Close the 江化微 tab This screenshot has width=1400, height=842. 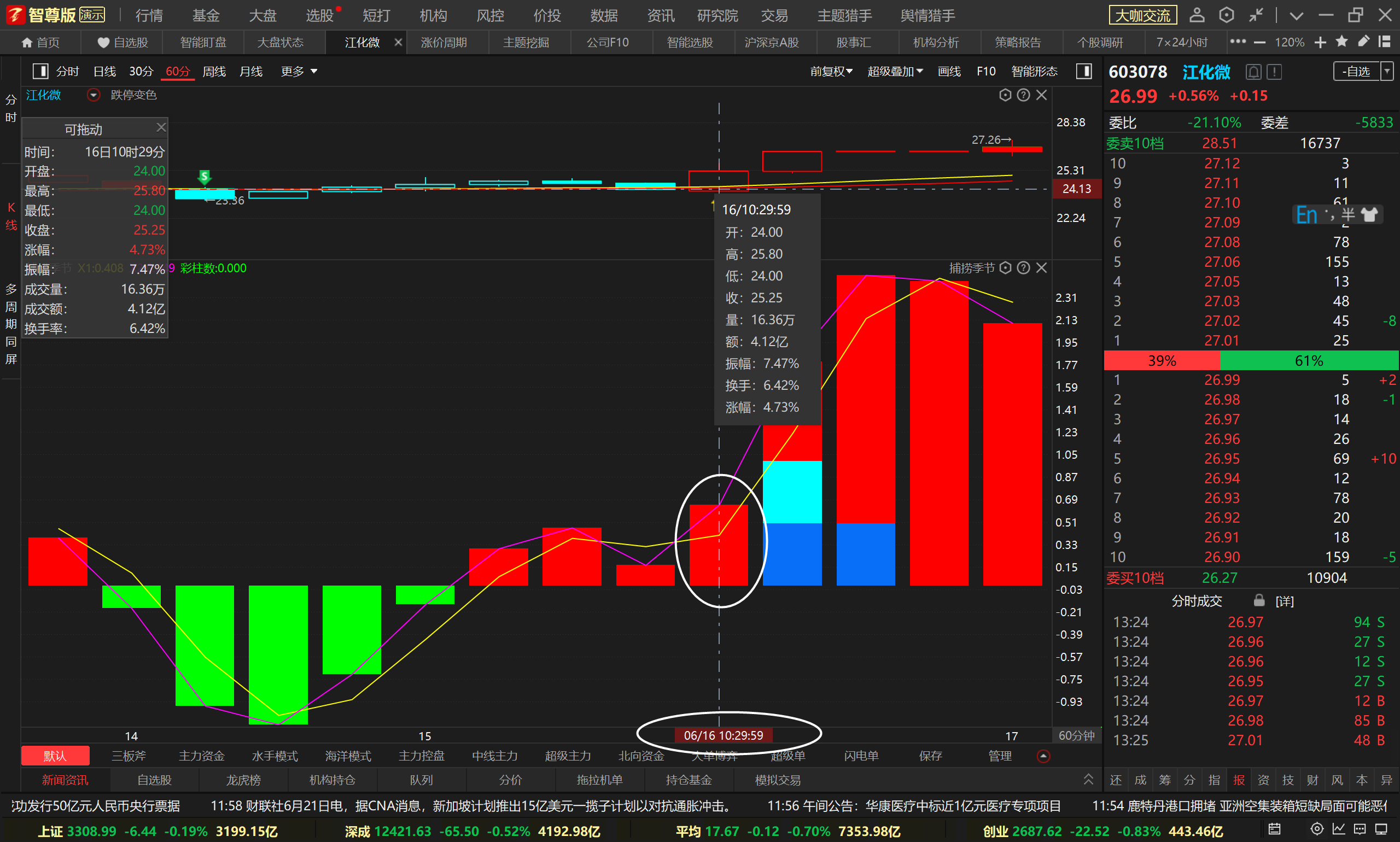pyautogui.click(x=398, y=43)
